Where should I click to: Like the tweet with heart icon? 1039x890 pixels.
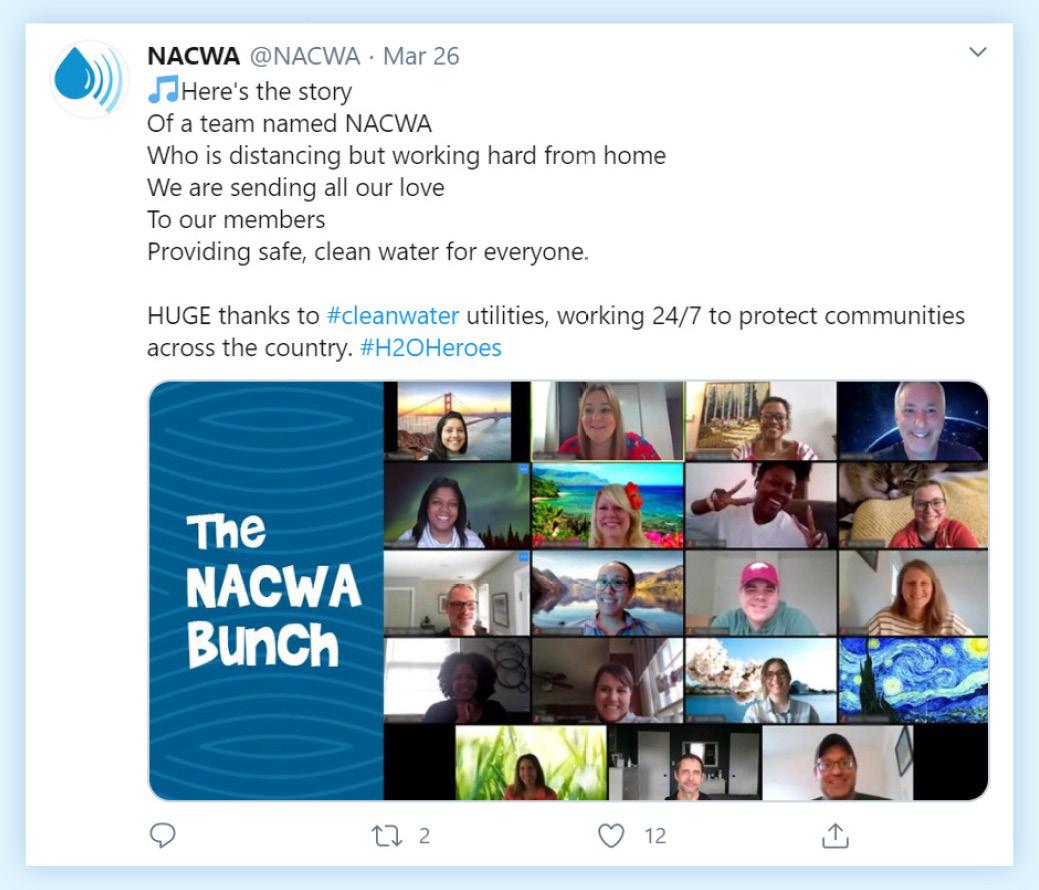point(611,836)
